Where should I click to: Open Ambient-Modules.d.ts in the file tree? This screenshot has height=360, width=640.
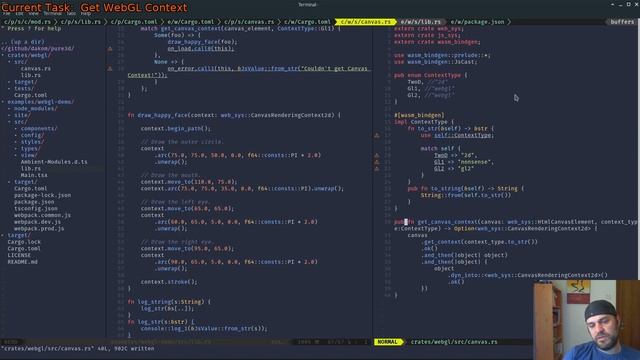click(54, 162)
